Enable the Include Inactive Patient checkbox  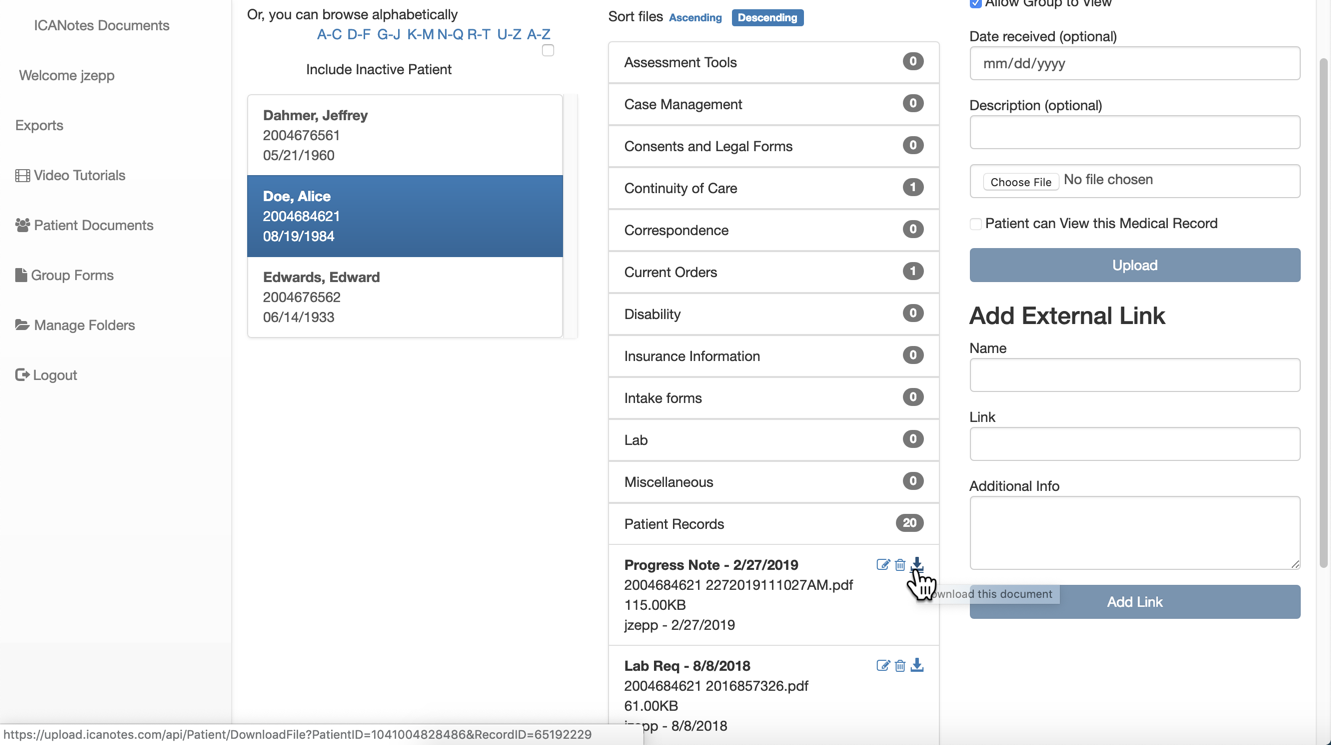pos(548,50)
